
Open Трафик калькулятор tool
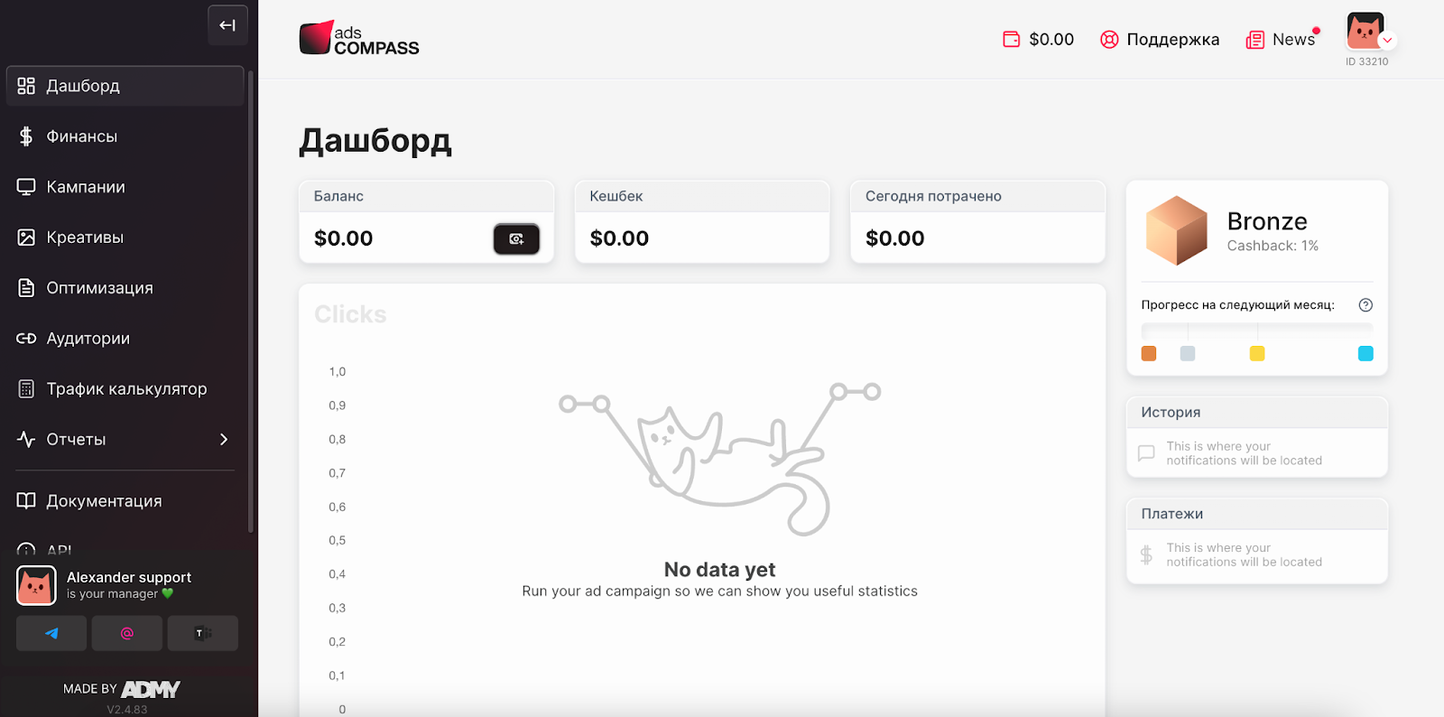pyautogui.click(x=126, y=389)
